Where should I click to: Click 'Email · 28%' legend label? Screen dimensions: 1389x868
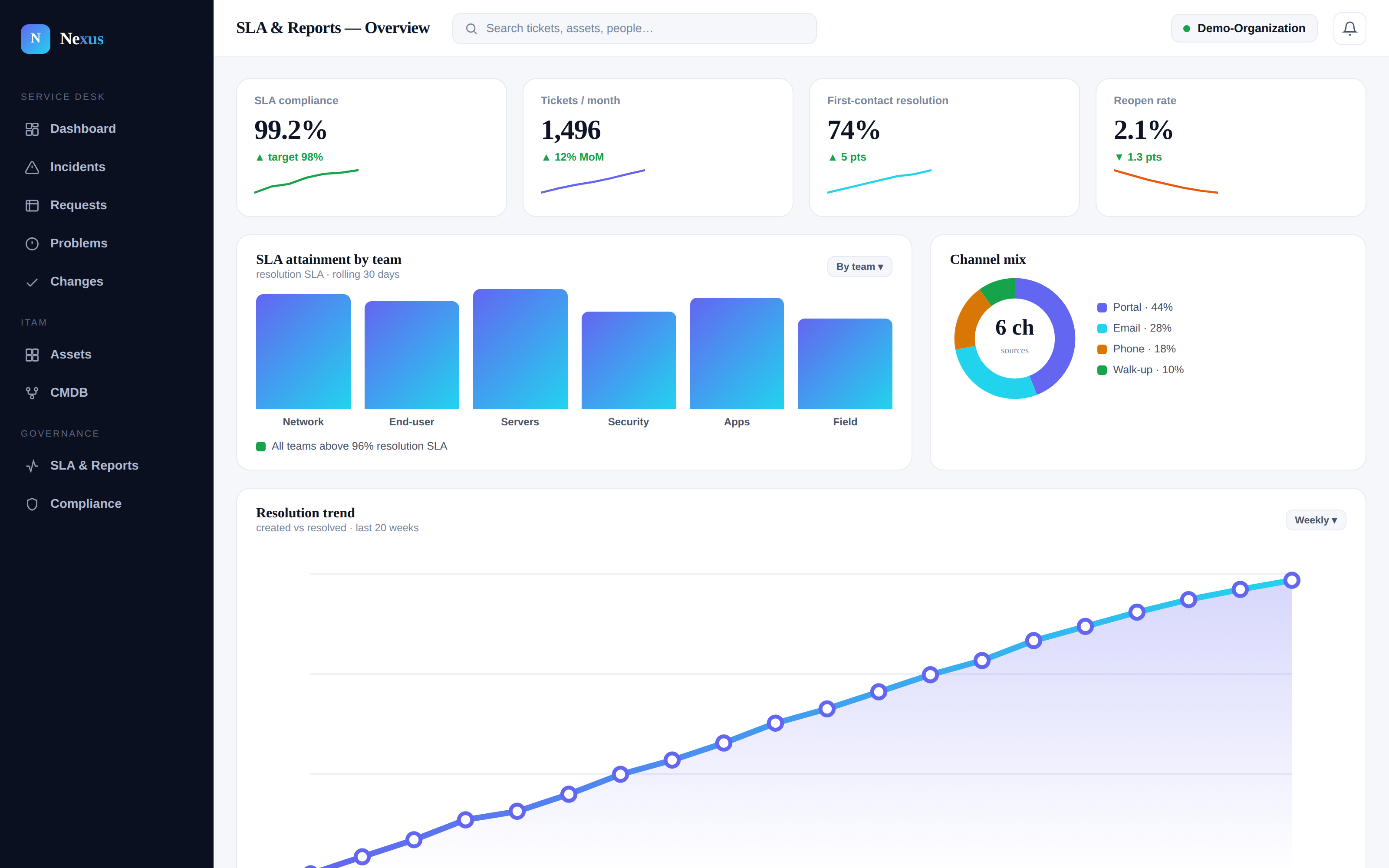coord(1142,328)
